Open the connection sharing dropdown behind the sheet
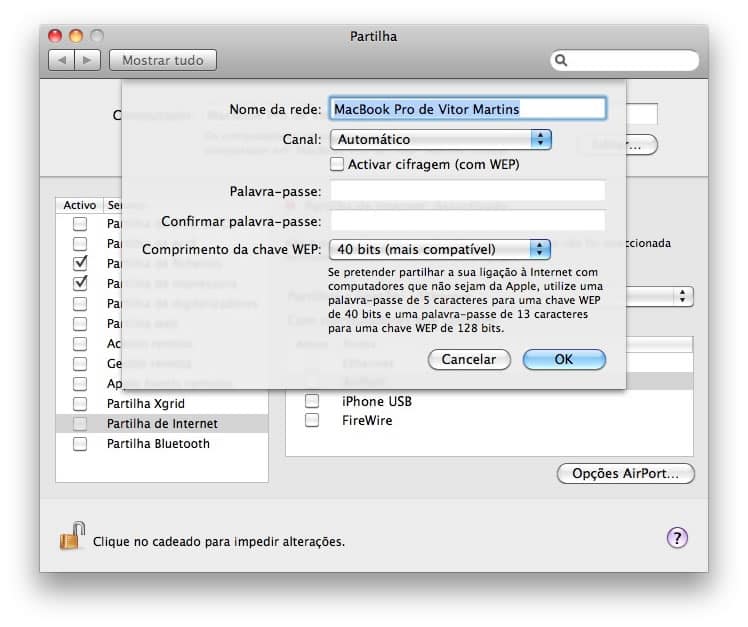This screenshot has height=627, width=748. point(660,296)
